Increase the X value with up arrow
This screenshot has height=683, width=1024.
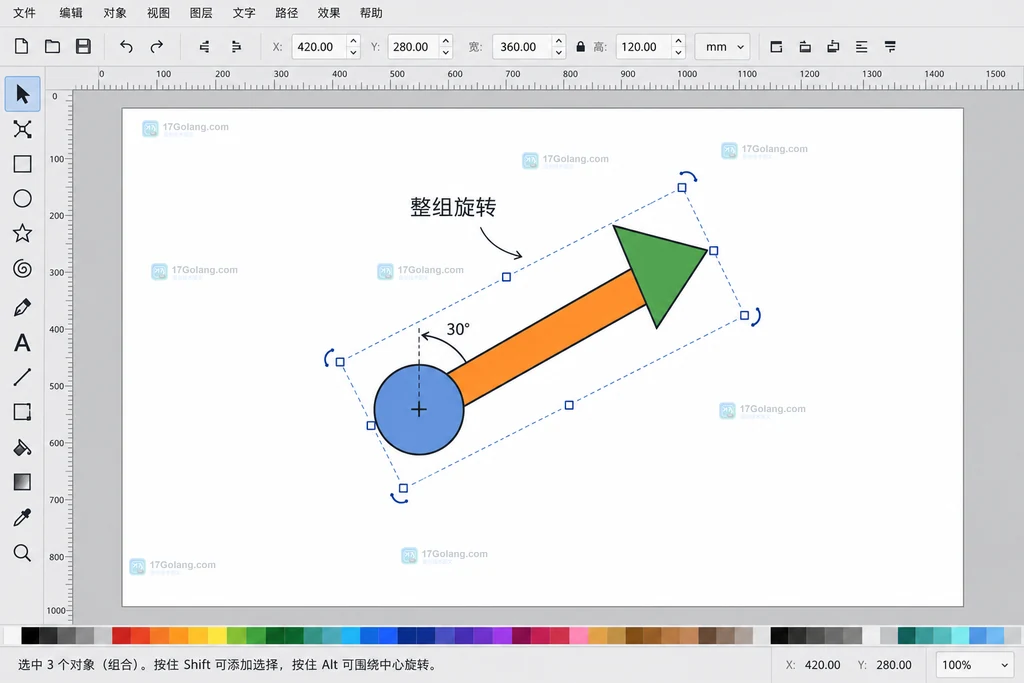tap(353, 40)
